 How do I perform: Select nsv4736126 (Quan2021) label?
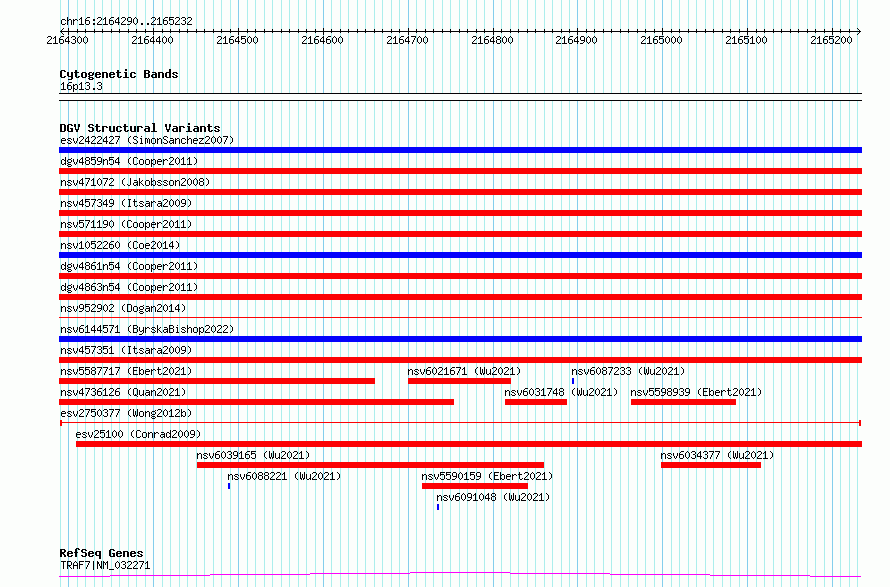123,392
